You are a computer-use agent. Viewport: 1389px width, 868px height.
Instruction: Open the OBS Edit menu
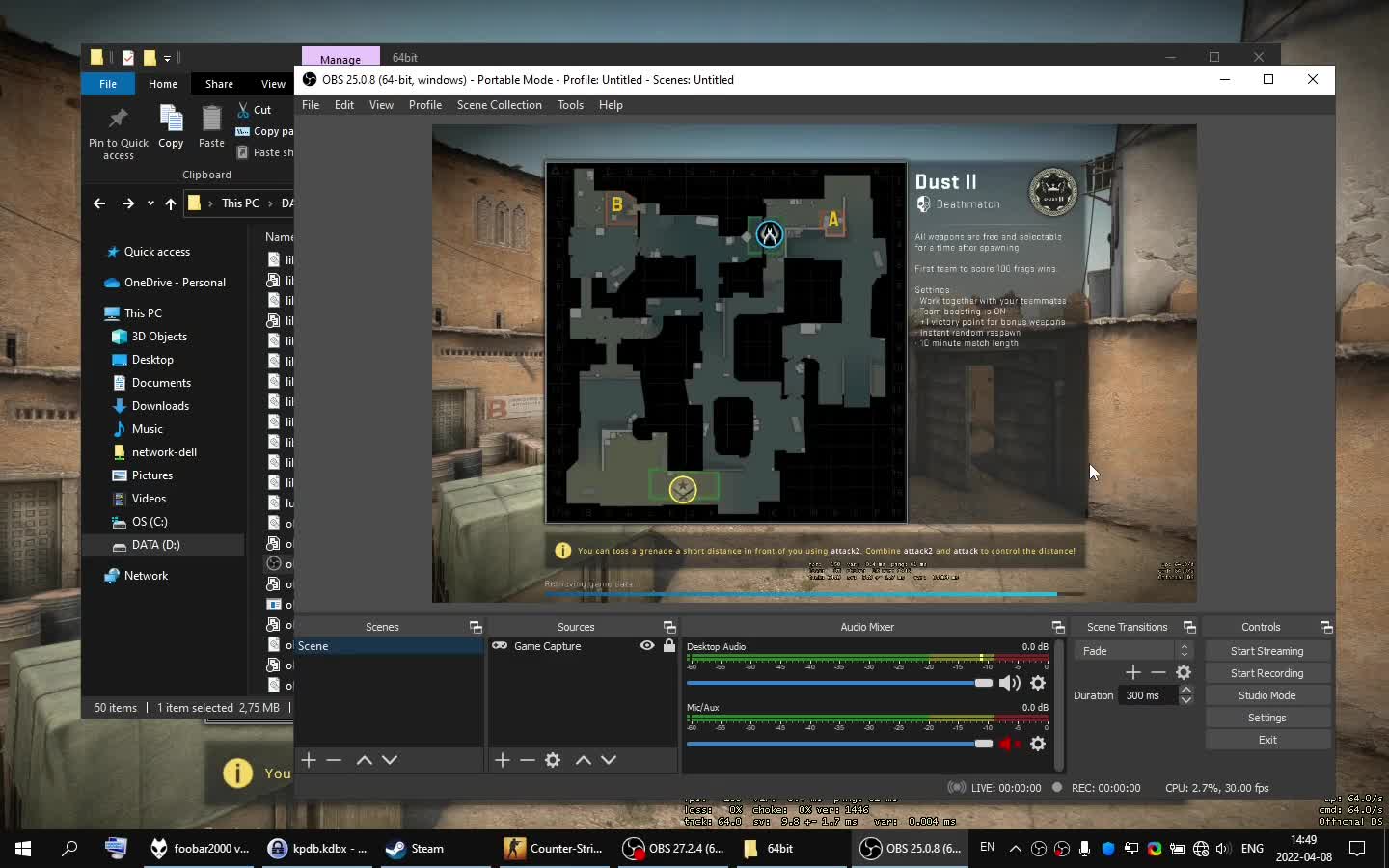pos(344,105)
